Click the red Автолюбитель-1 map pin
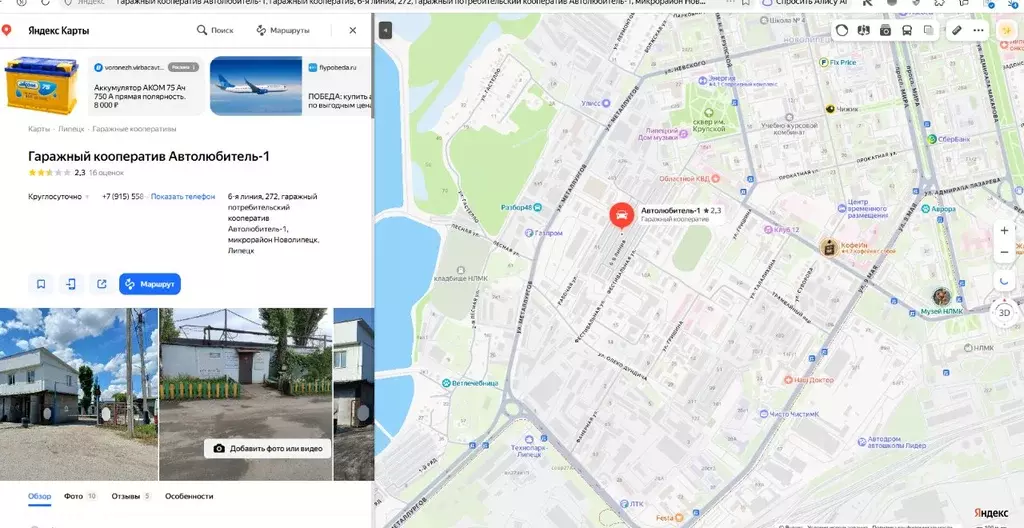The width and height of the screenshot is (1024, 528). [621, 216]
